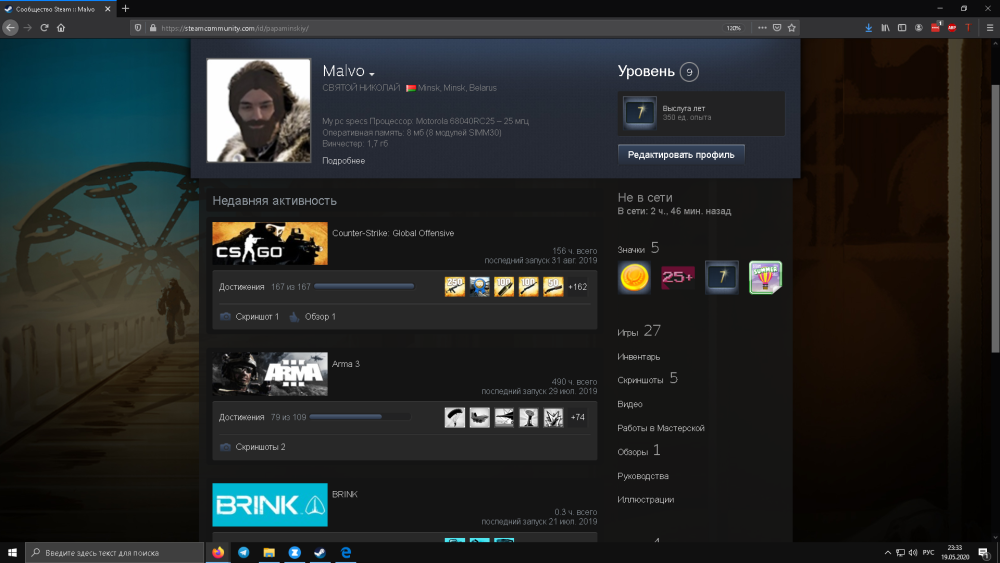
Task: Open the years of service badge under Значки
Action: pyautogui.click(x=721, y=277)
